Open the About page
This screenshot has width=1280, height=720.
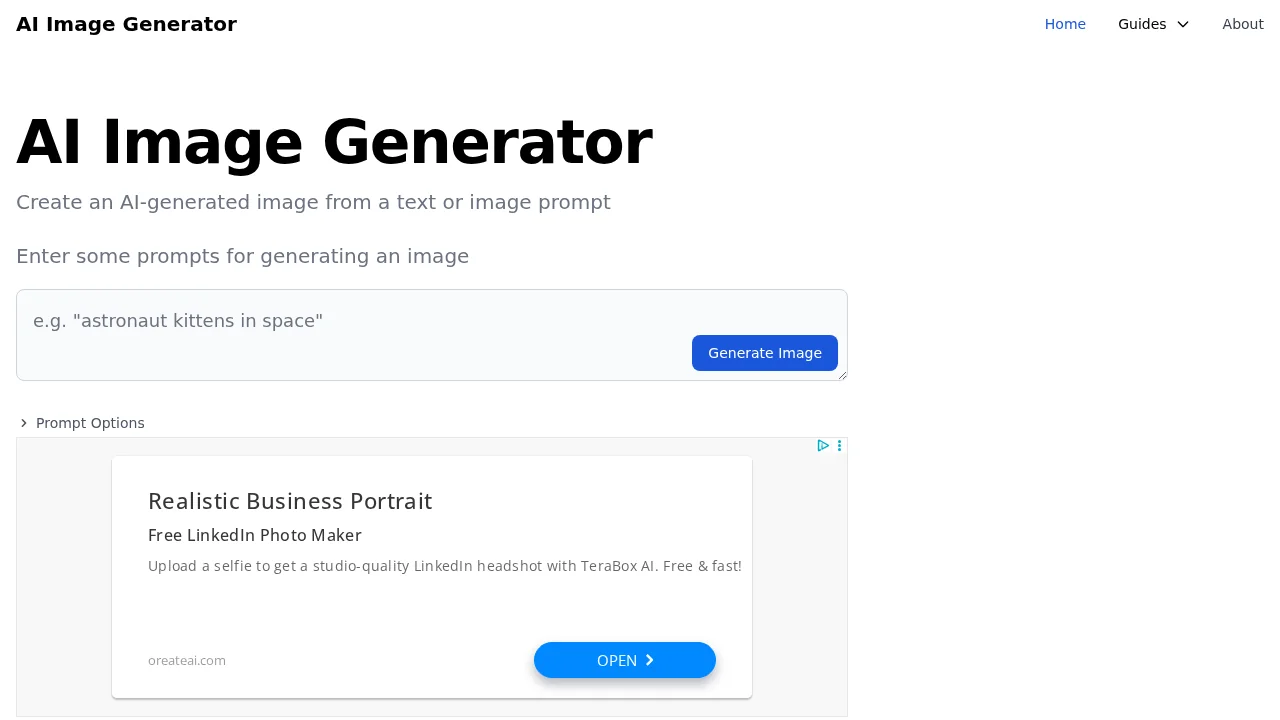pos(1243,24)
